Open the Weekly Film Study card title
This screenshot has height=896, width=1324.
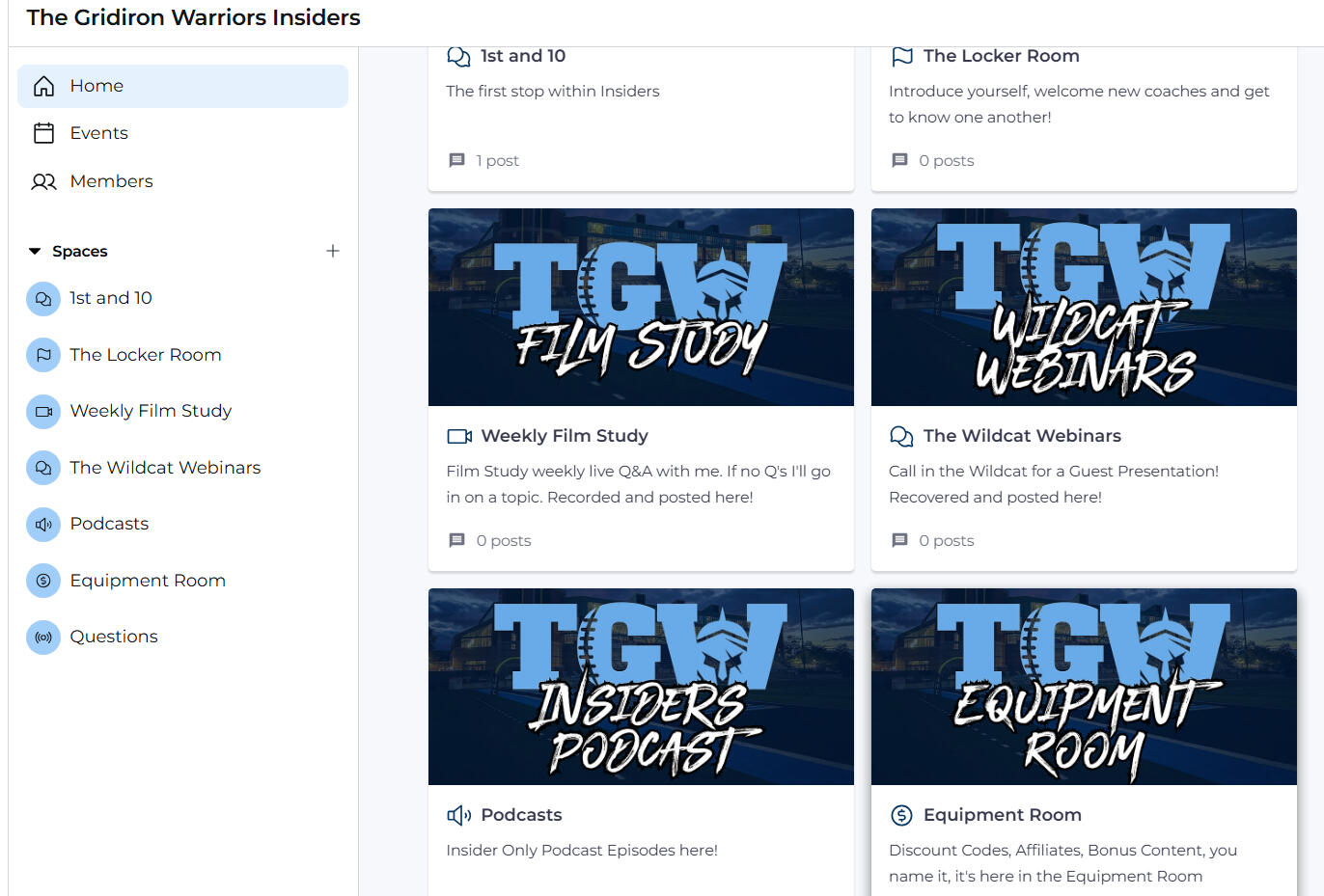pyautogui.click(x=565, y=436)
